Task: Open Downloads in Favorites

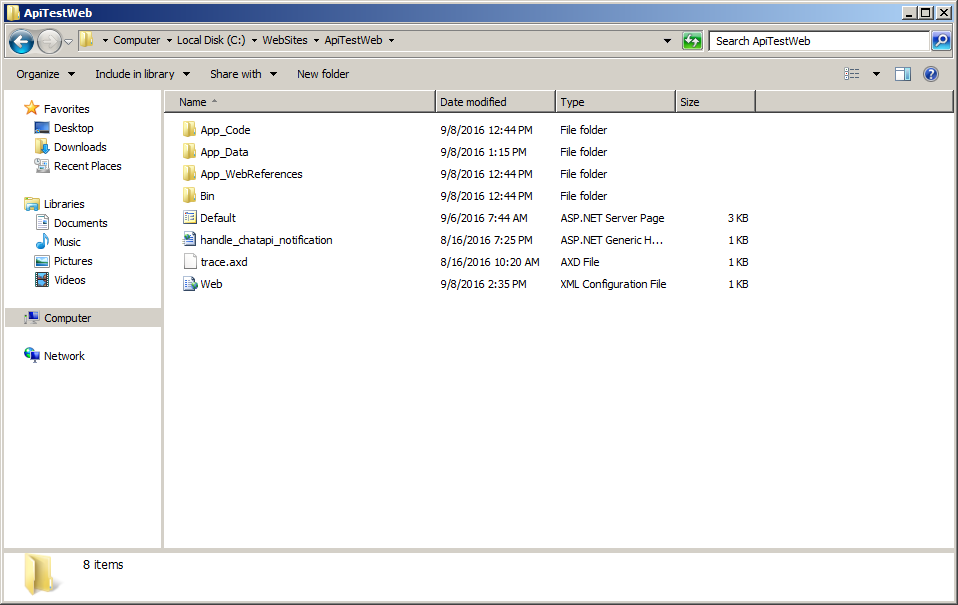Action: click(x=80, y=147)
